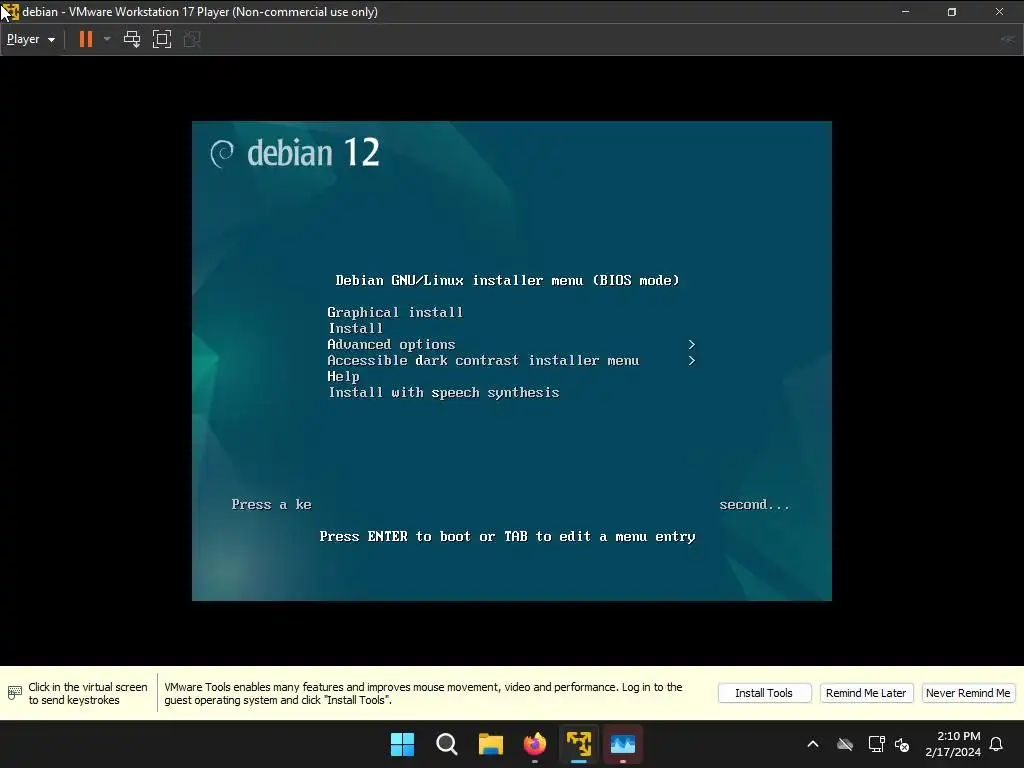Click the muted volume tray icon
Viewport: 1024px width, 768px height.
tap(902, 744)
